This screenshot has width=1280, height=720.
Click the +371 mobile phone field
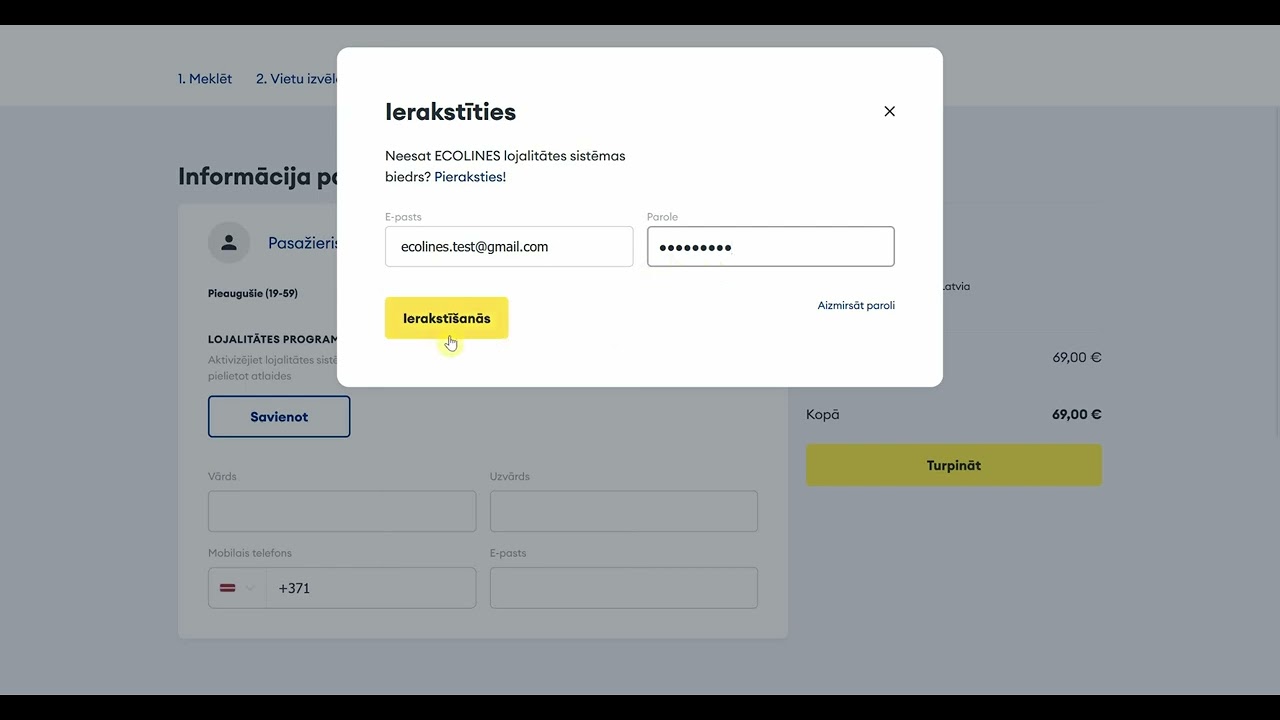click(x=371, y=588)
